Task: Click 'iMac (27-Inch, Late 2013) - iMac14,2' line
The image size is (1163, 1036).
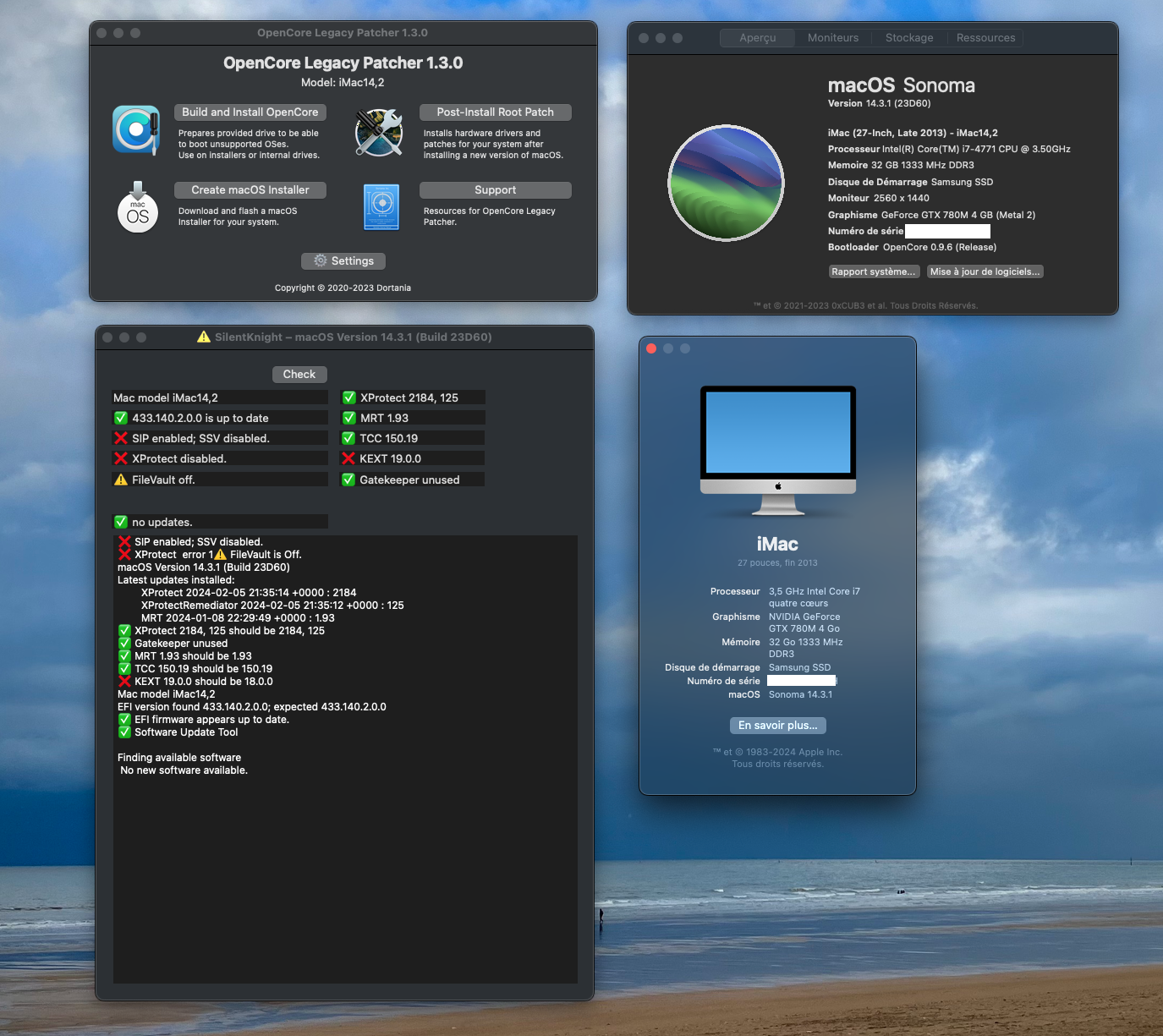Action: (x=913, y=133)
